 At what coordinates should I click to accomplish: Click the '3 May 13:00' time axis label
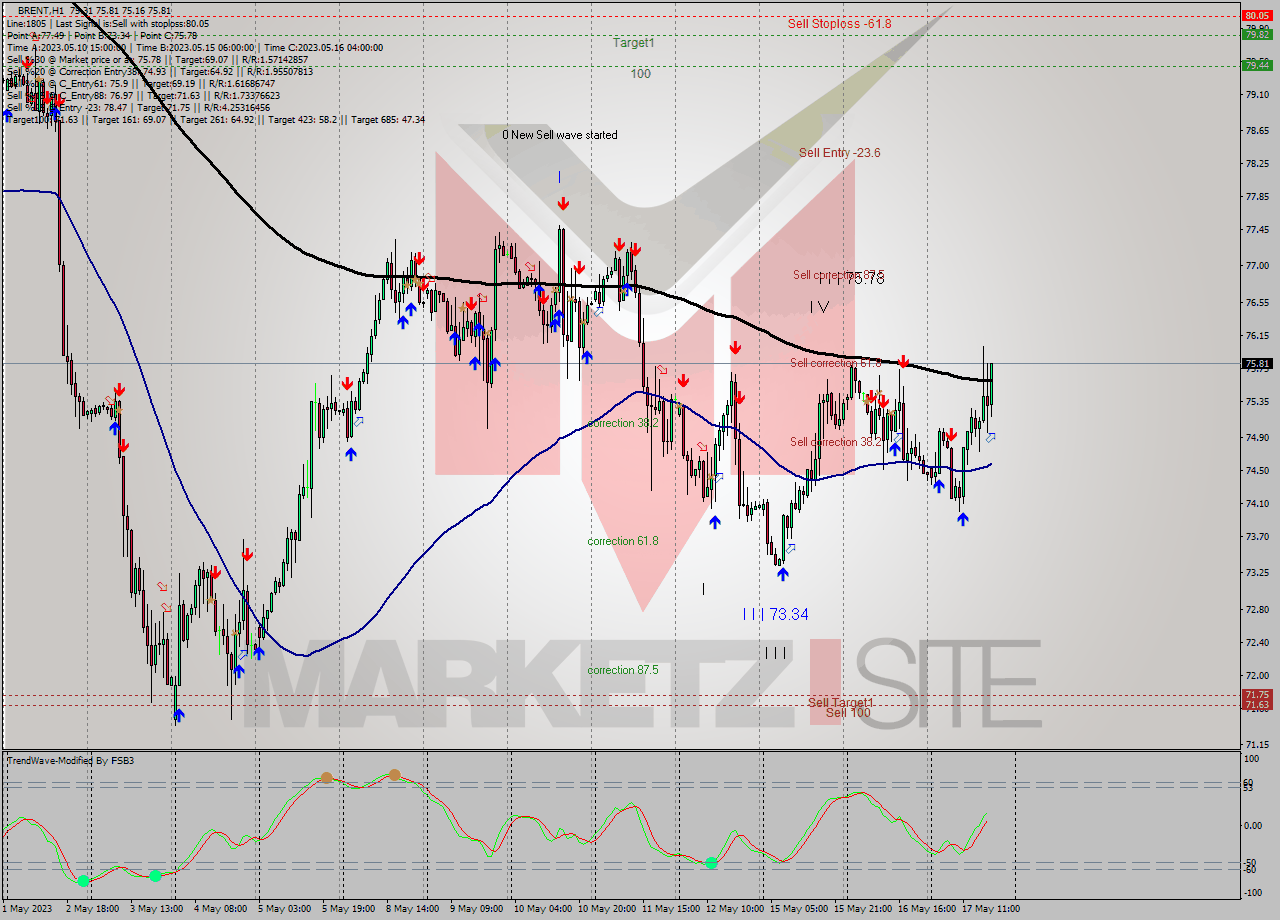click(155, 908)
